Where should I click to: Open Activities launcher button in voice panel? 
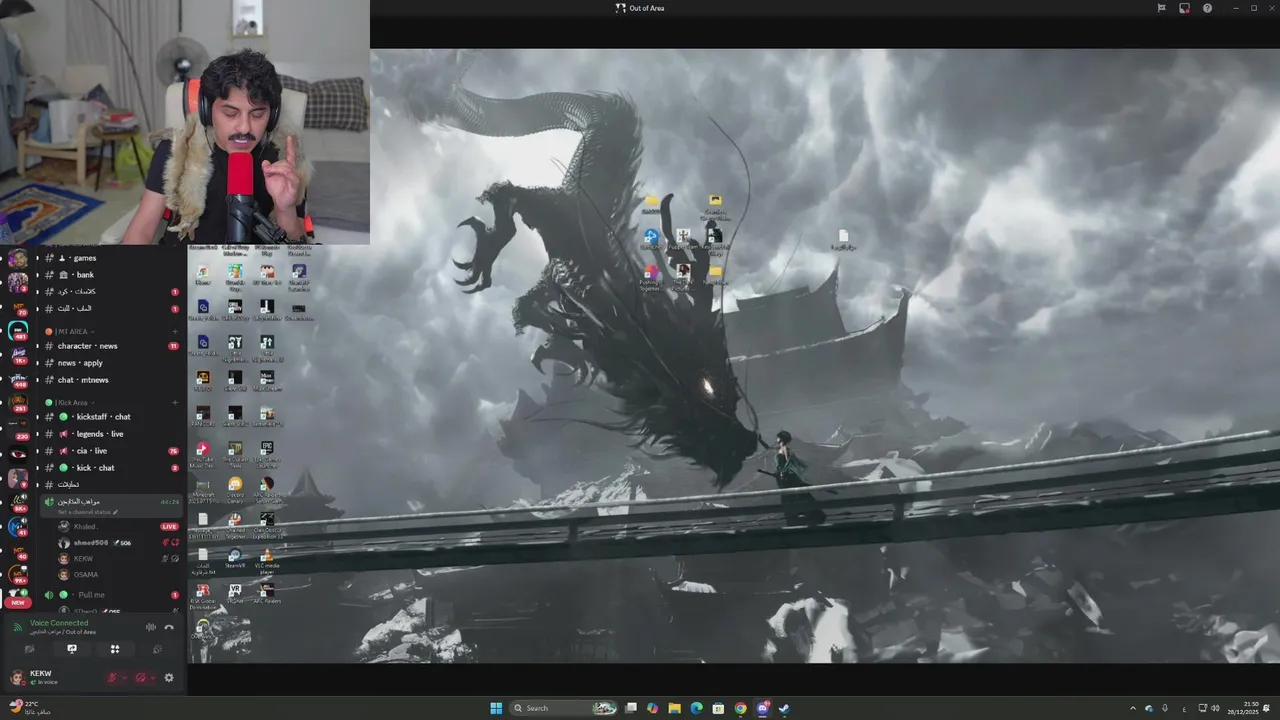[115, 649]
